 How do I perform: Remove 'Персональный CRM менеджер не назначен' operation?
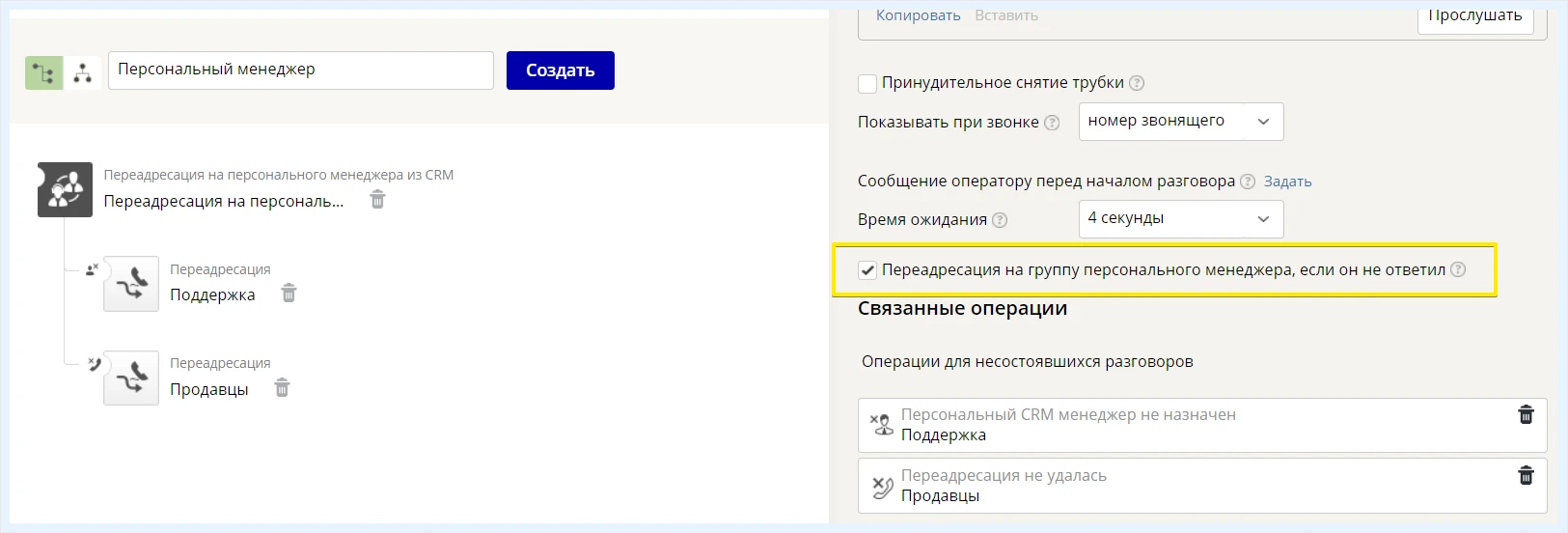pos(1527,414)
